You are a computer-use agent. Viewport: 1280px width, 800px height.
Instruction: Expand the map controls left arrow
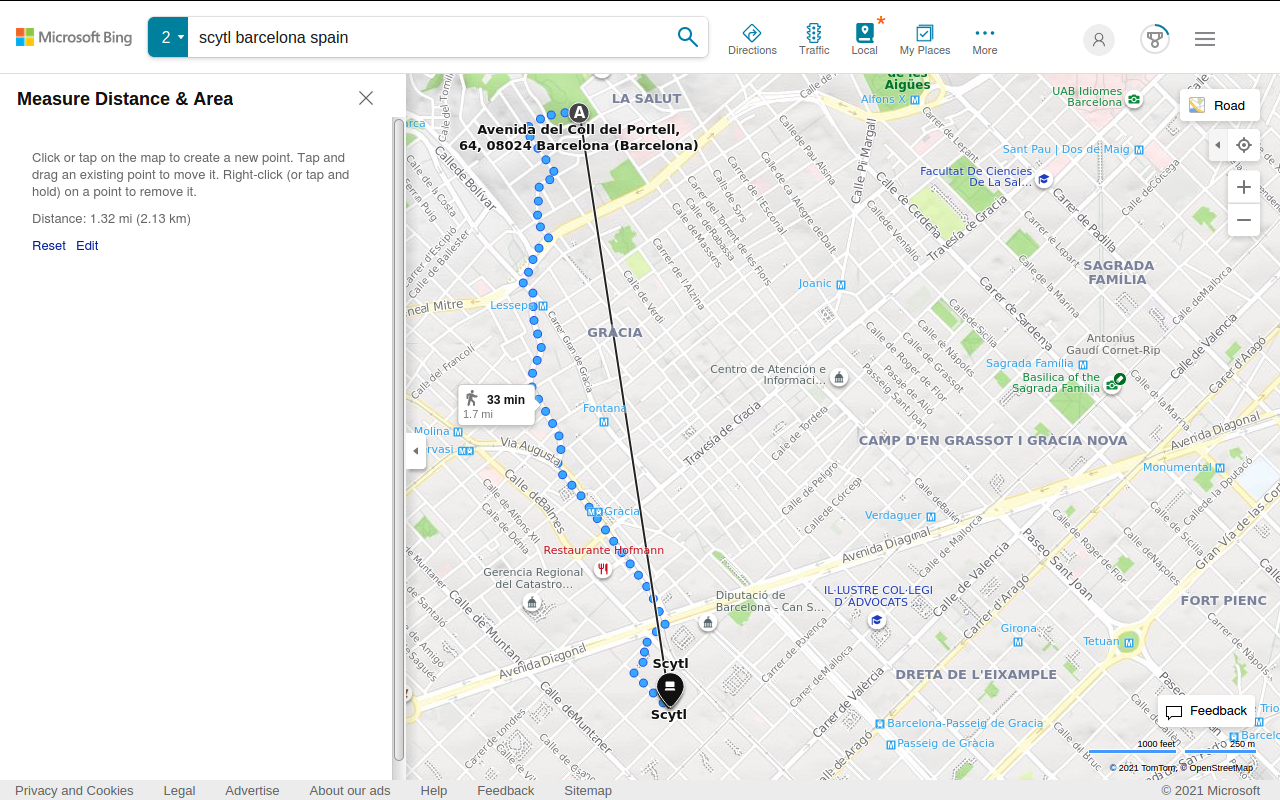[x=1218, y=145]
